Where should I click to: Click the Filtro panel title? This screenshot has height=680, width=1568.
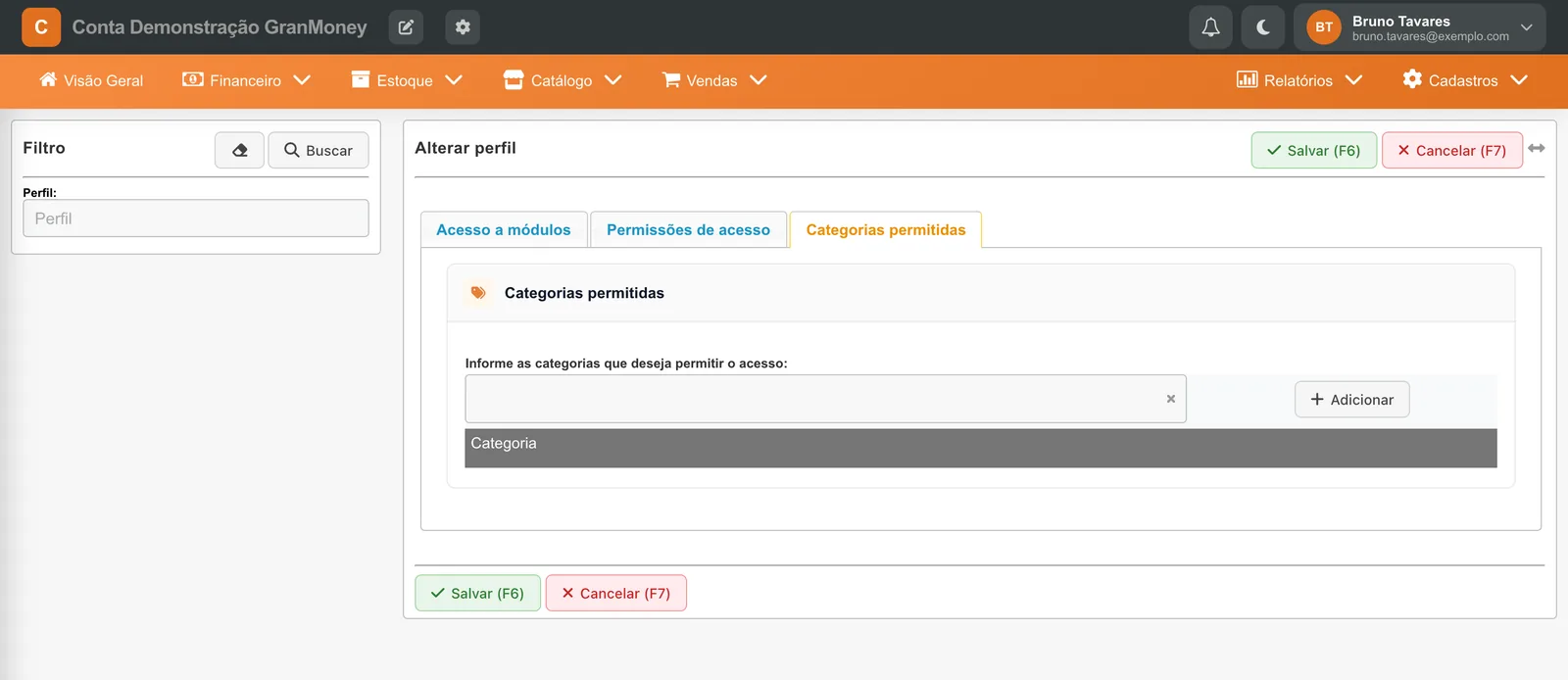click(x=44, y=148)
